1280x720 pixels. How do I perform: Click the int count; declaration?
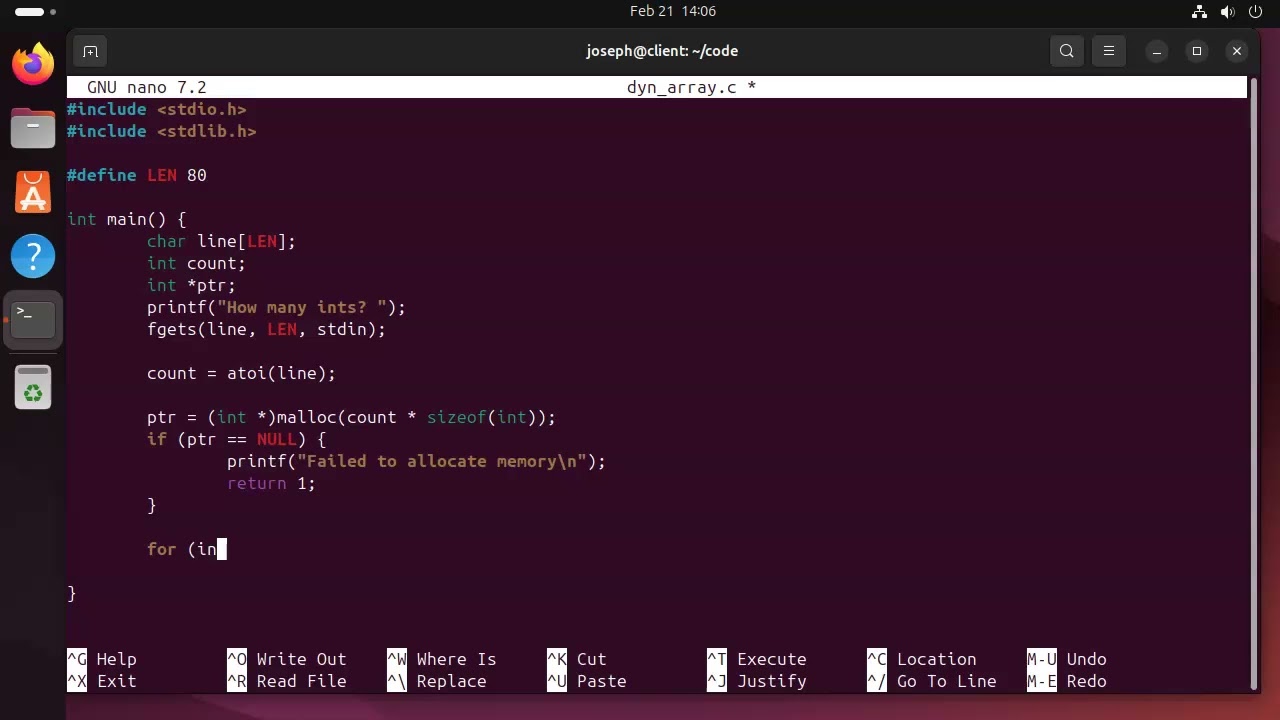click(x=197, y=263)
